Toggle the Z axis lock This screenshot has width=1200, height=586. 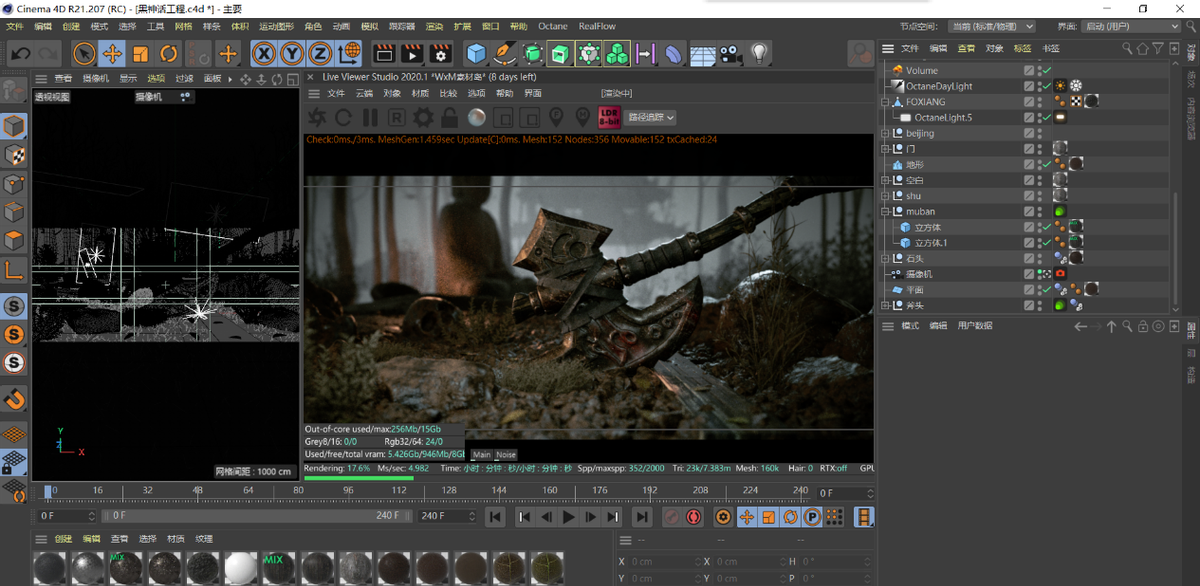coord(320,53)
